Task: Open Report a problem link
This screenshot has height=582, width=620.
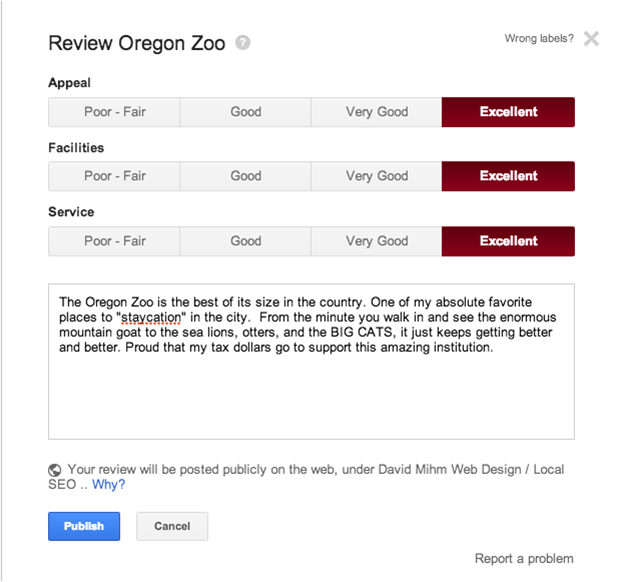Action: click(524, 558)
